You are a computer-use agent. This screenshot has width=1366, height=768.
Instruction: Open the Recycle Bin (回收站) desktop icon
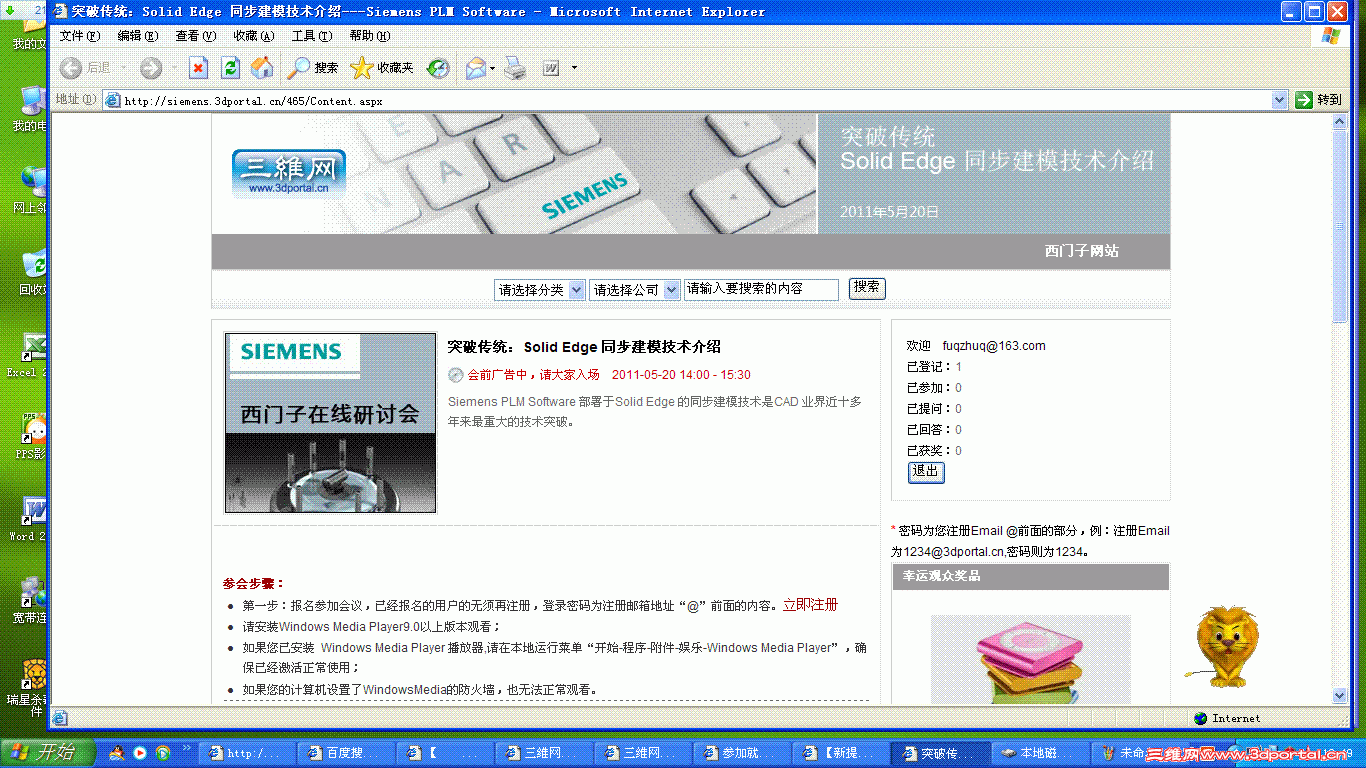(x=32, y=272)
